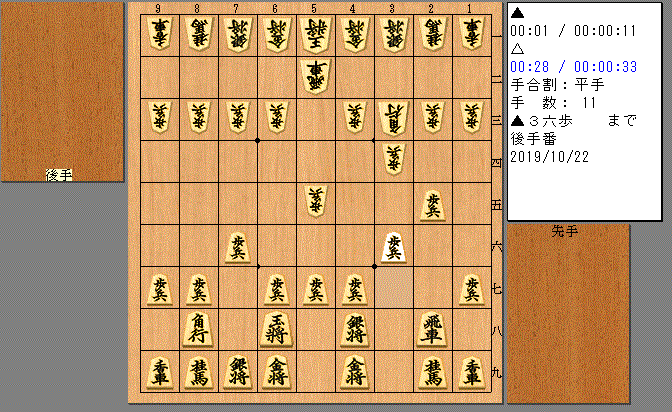Screen dimensions: 672x412
Task: Select sente's king at 6八
Action: 277,330
